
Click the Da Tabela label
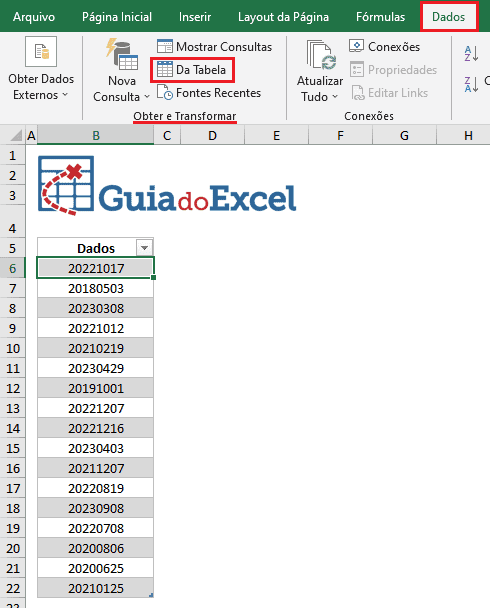coord(201,70)
